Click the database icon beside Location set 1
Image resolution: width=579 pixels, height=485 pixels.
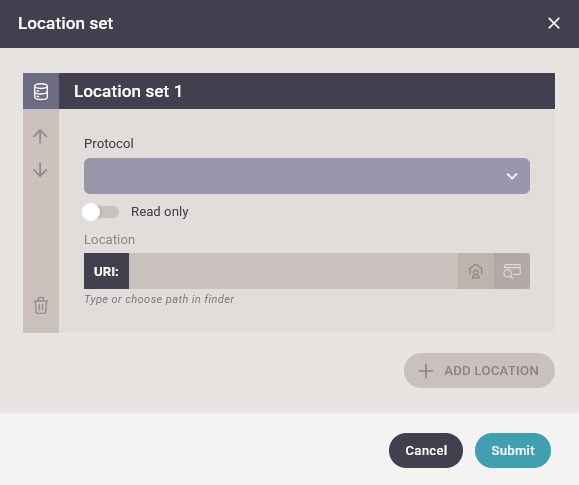click(x=41, y=91)
